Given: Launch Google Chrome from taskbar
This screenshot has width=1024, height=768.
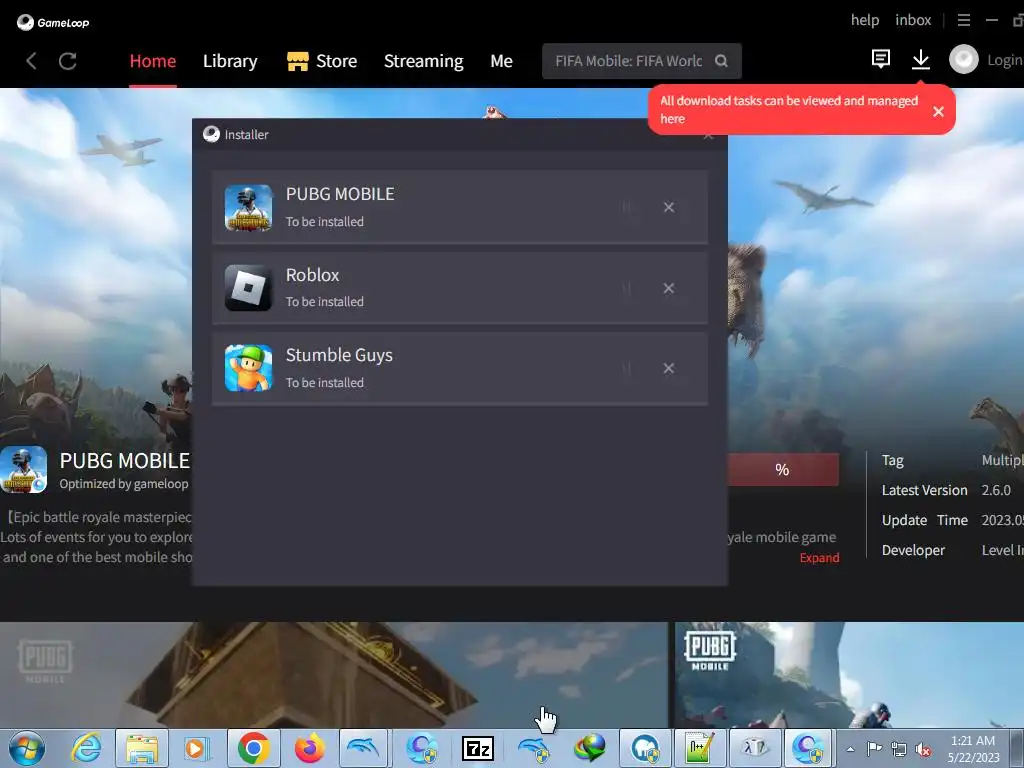Looking at the screenshot, I should [253, 748].
